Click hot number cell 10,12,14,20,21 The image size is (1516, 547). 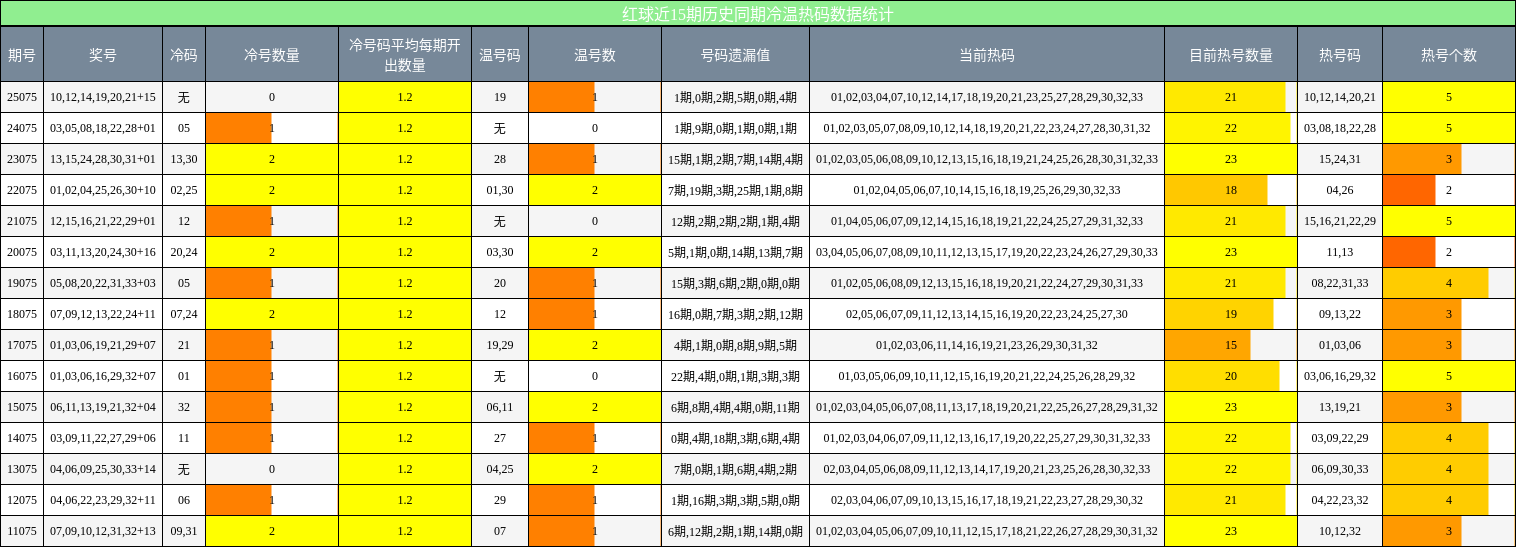point(1340,97)
